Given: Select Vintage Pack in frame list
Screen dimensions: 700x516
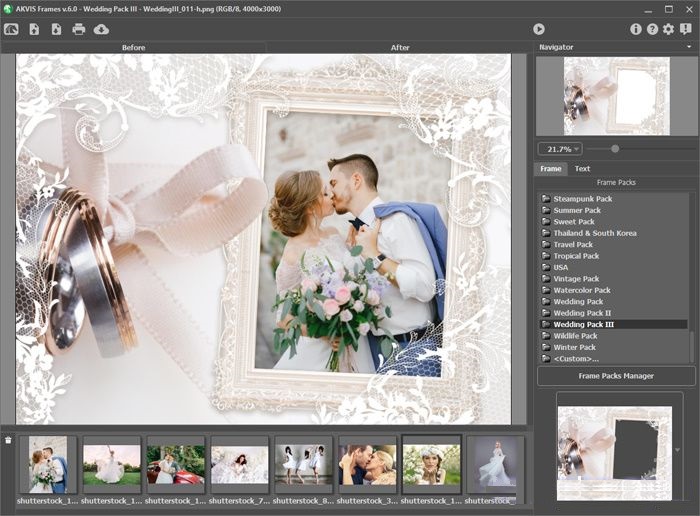Looking at the screenshot, I should [x=576, y=279].
